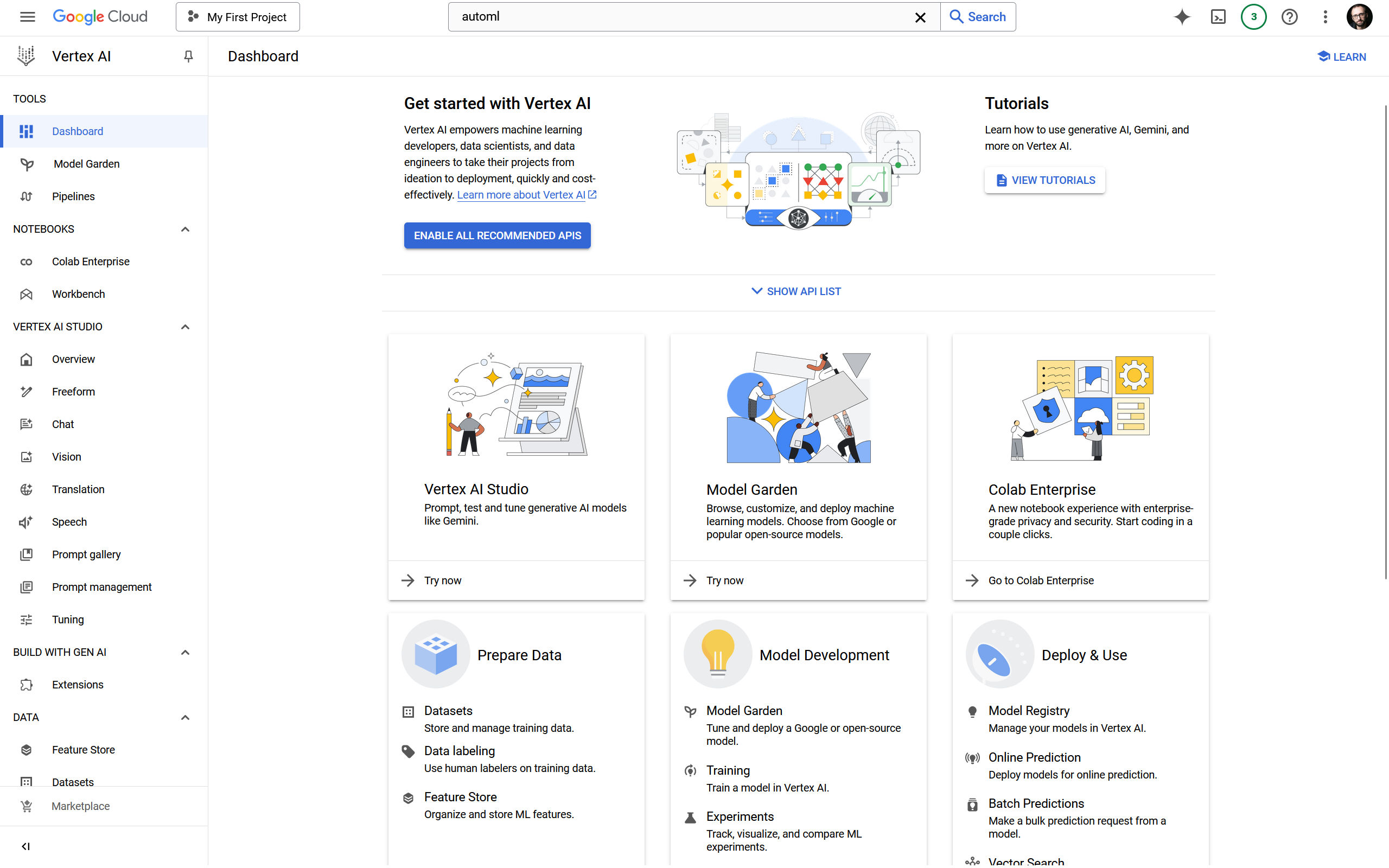Viewport: 1389px width, 868px height.
Task: Open the three-dot settings menu
Action: (1326, 17)
